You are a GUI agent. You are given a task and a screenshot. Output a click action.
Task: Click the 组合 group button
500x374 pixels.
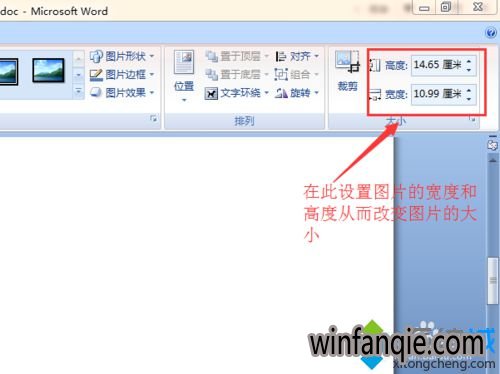coord(297,74)
